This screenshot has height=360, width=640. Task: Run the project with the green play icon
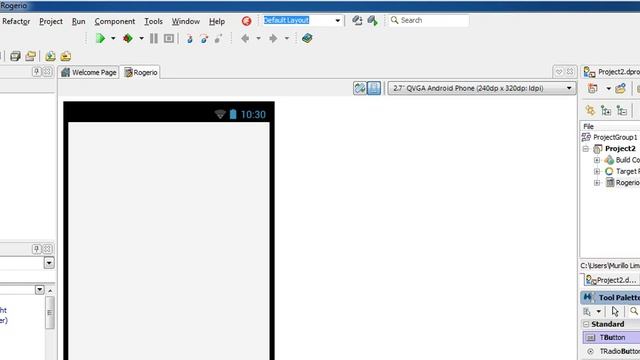pos(100,38)
